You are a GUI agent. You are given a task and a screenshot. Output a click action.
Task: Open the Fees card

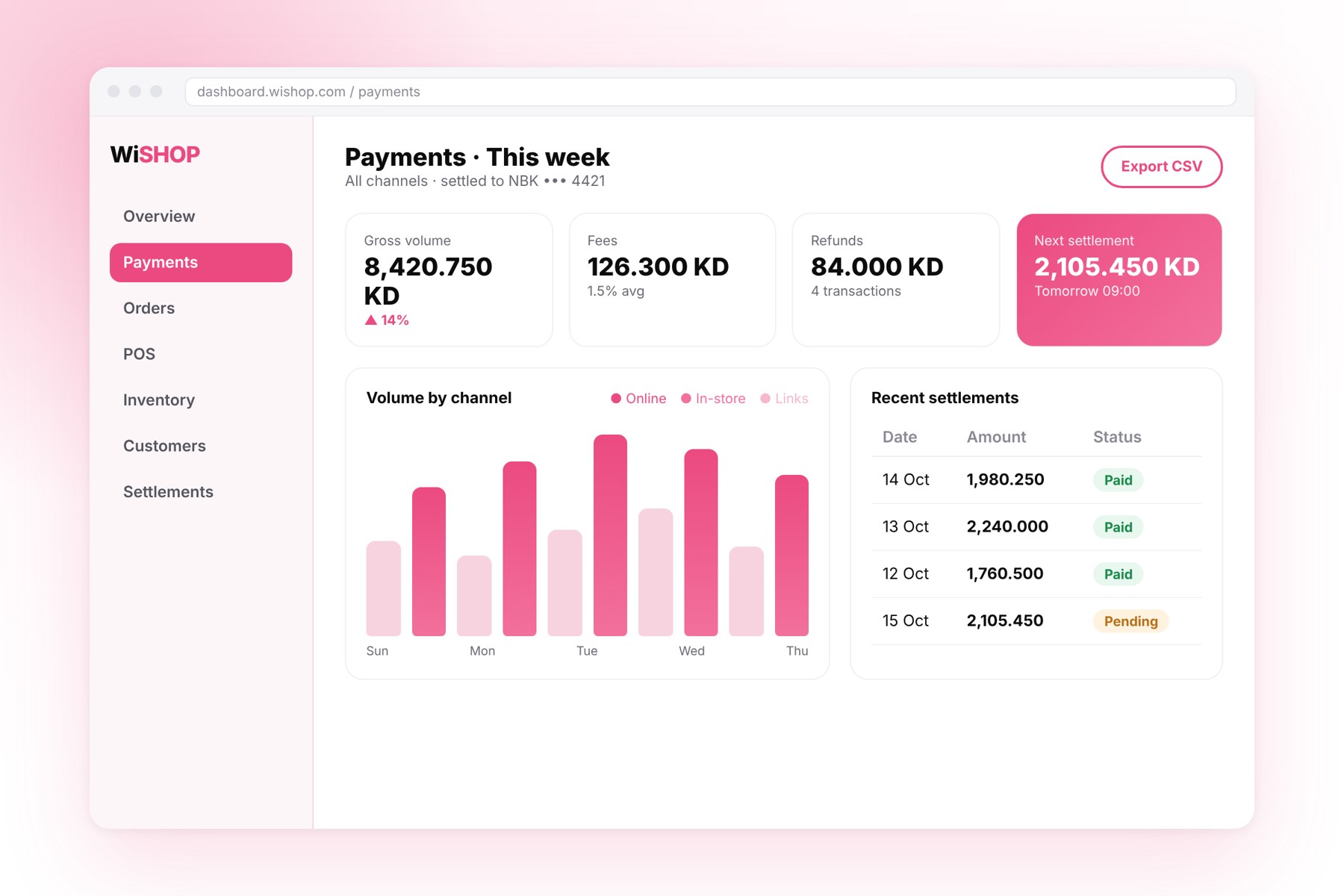pyautogui.click(x=672, y=280)
